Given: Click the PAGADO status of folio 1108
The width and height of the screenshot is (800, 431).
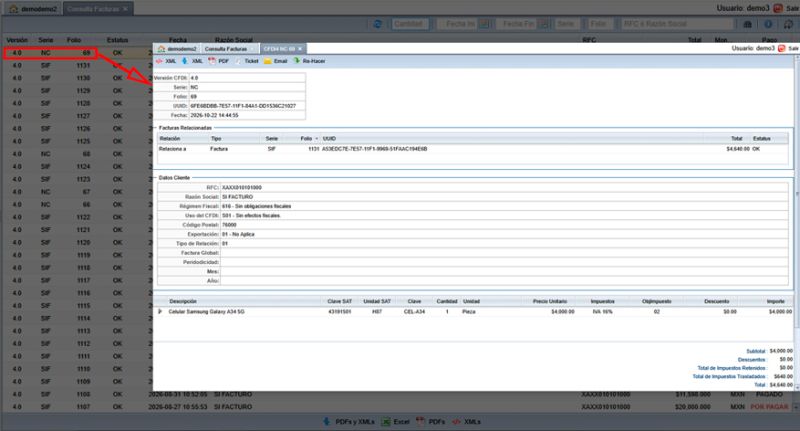Looking at the screenshot, I should click(x=769, y=394).
